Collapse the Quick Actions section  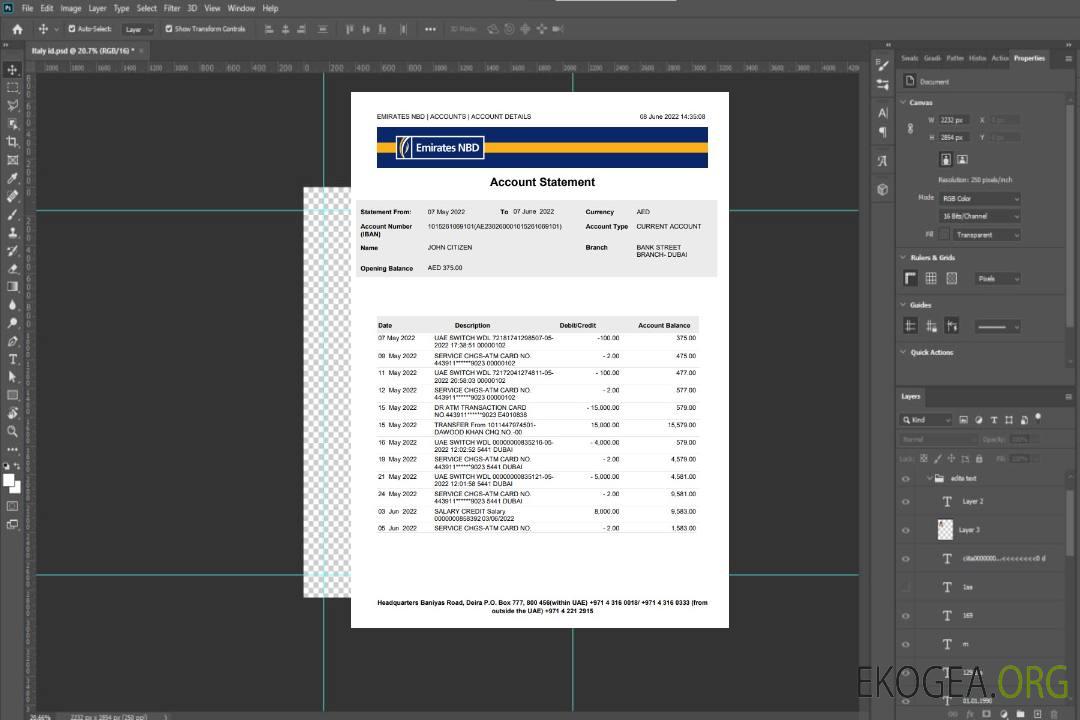[903, 352]
